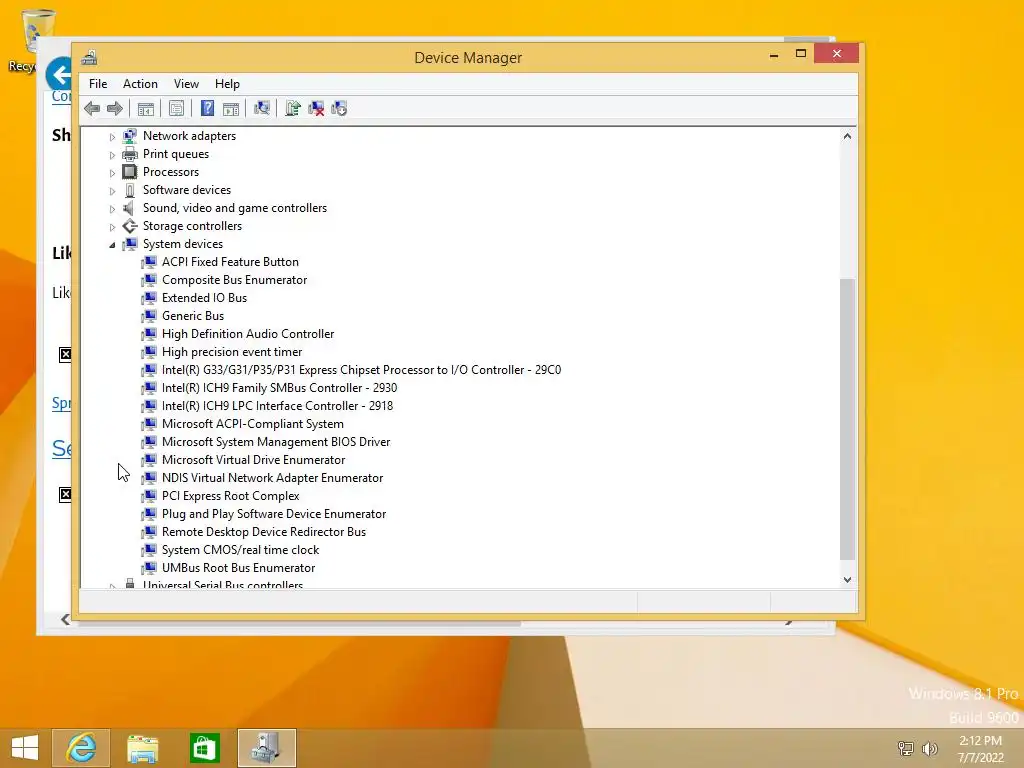The height and width of the screenshot is (768, 1024).
Task: Click the network icon in system tray
Action: [906, 748]
